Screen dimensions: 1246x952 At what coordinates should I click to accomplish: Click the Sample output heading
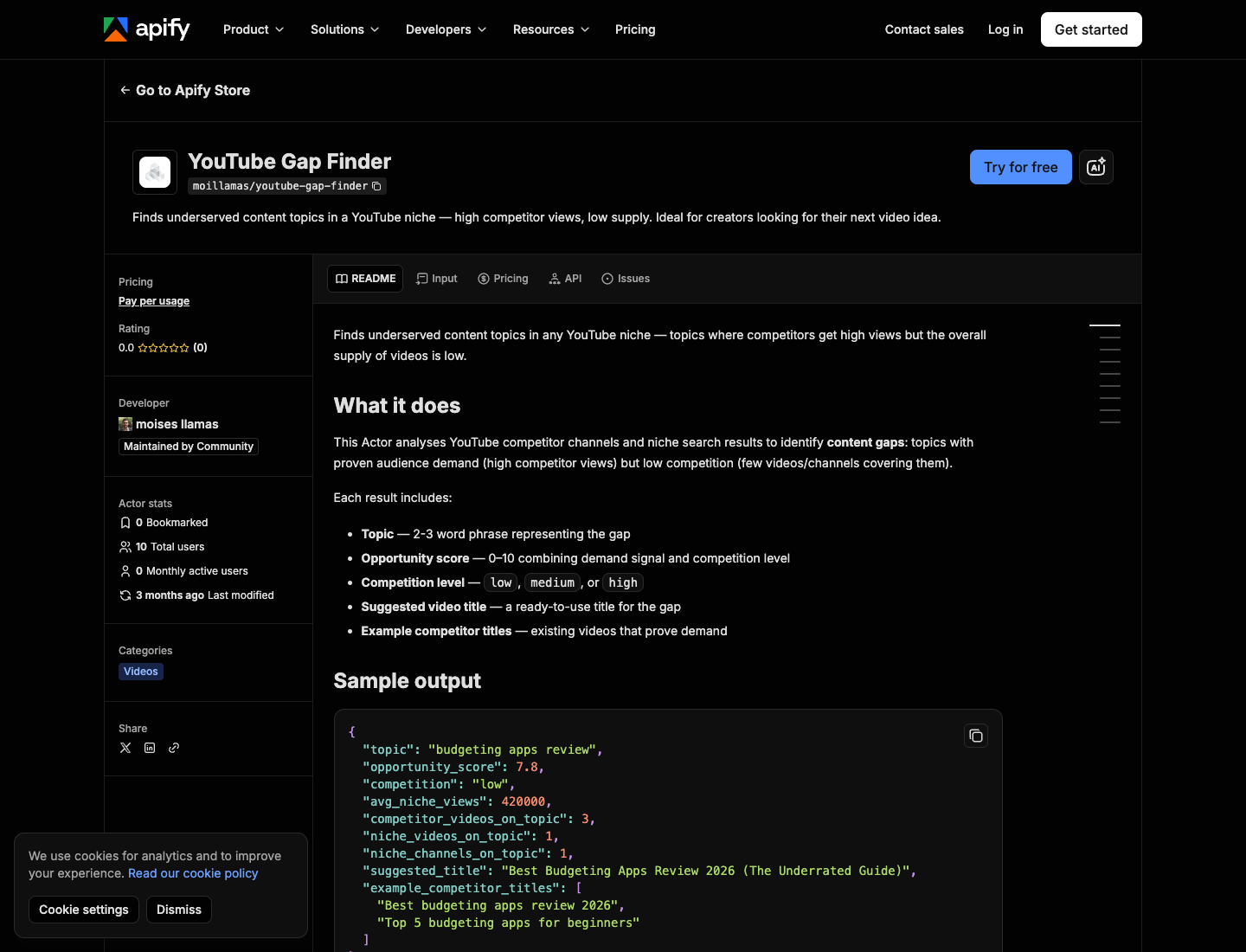tap(408, 681)
